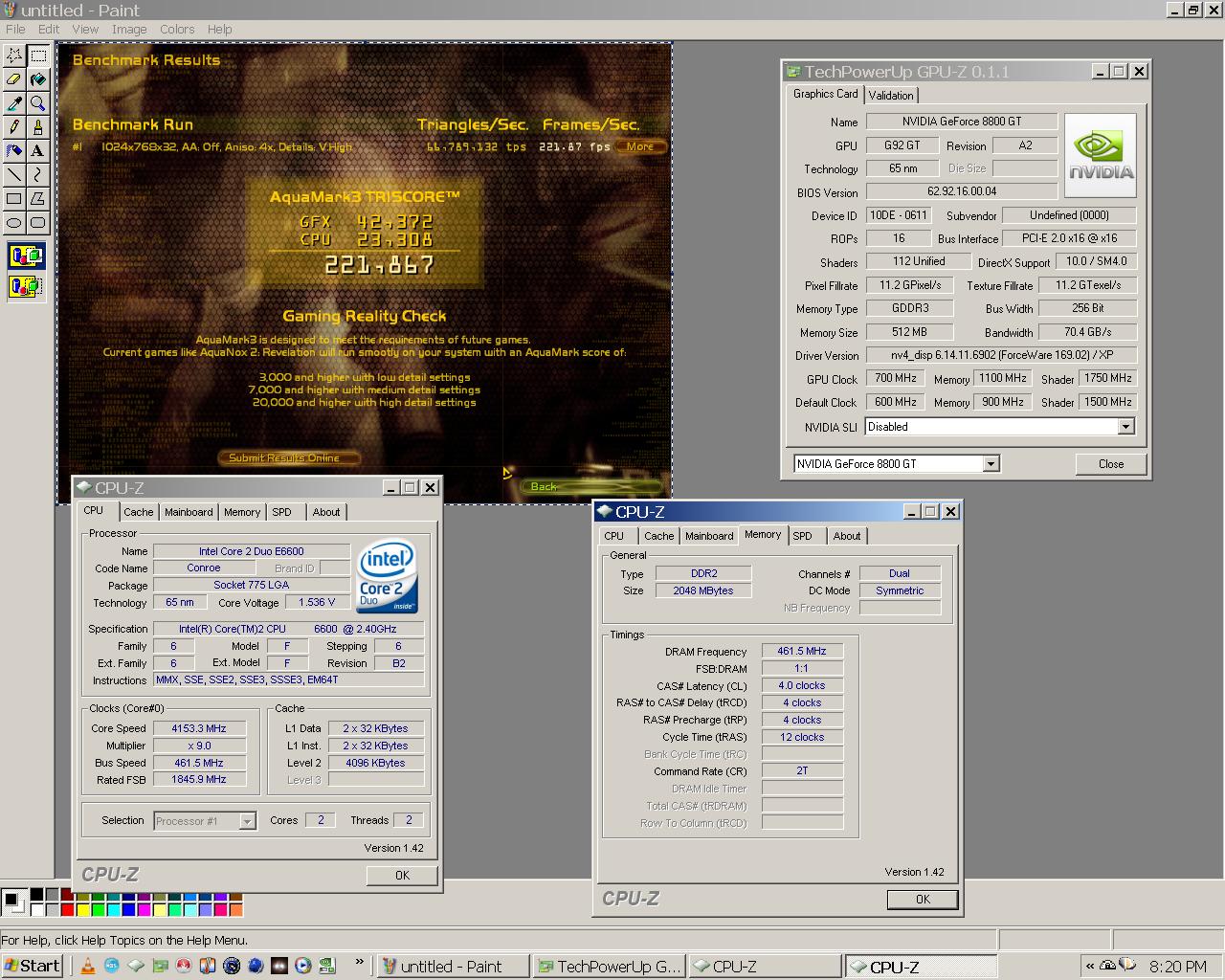Choose the Eraser tool in Paint

click(14, 79)
